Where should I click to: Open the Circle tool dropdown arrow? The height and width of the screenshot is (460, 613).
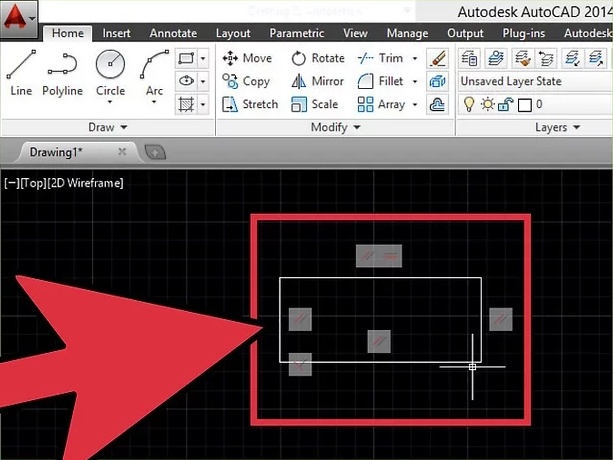click(110, 102)
